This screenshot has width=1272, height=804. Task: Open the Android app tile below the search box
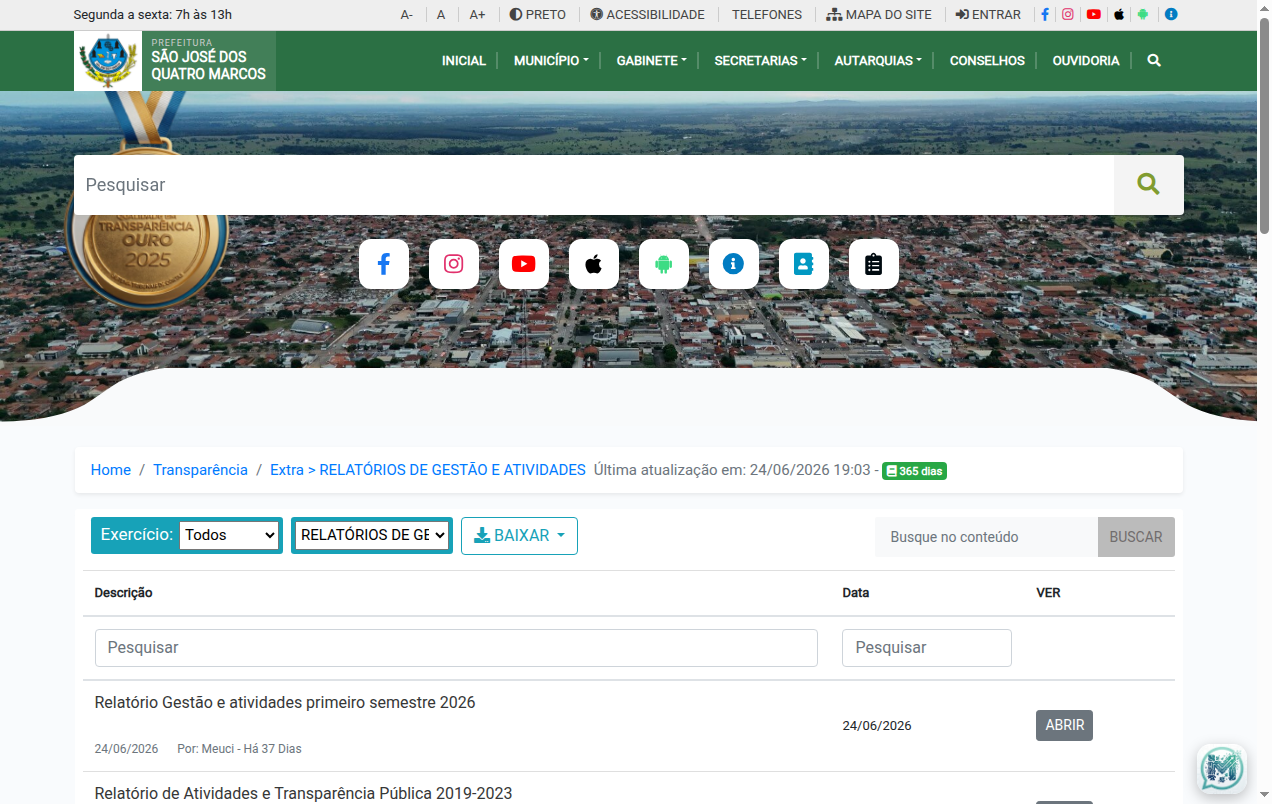click(664, 264)
